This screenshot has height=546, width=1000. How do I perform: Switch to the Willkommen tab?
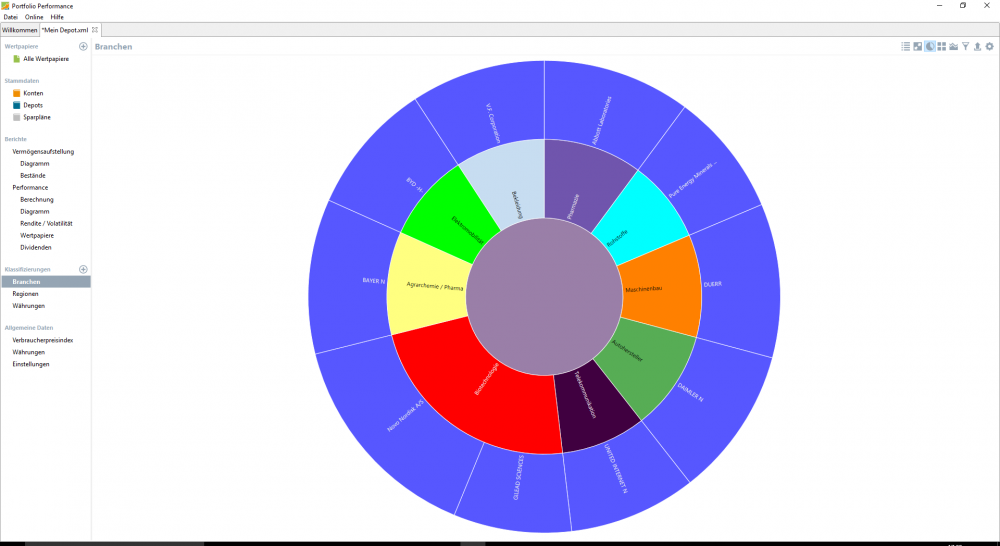coord(20,30)
